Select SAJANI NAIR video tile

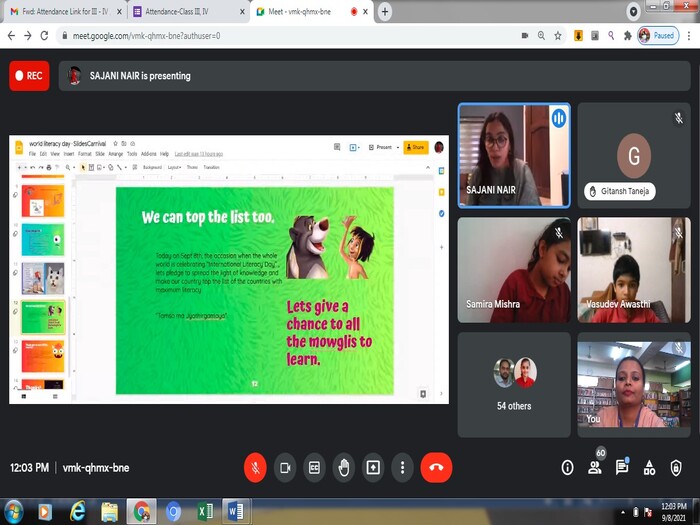[x=514, y=155]
